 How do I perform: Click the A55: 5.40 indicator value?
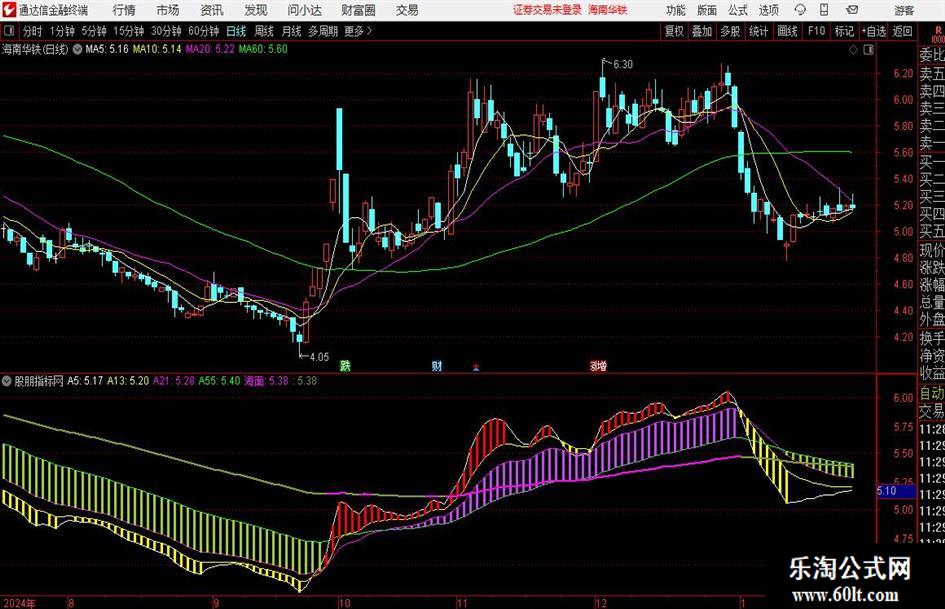(x=219, y=381)
